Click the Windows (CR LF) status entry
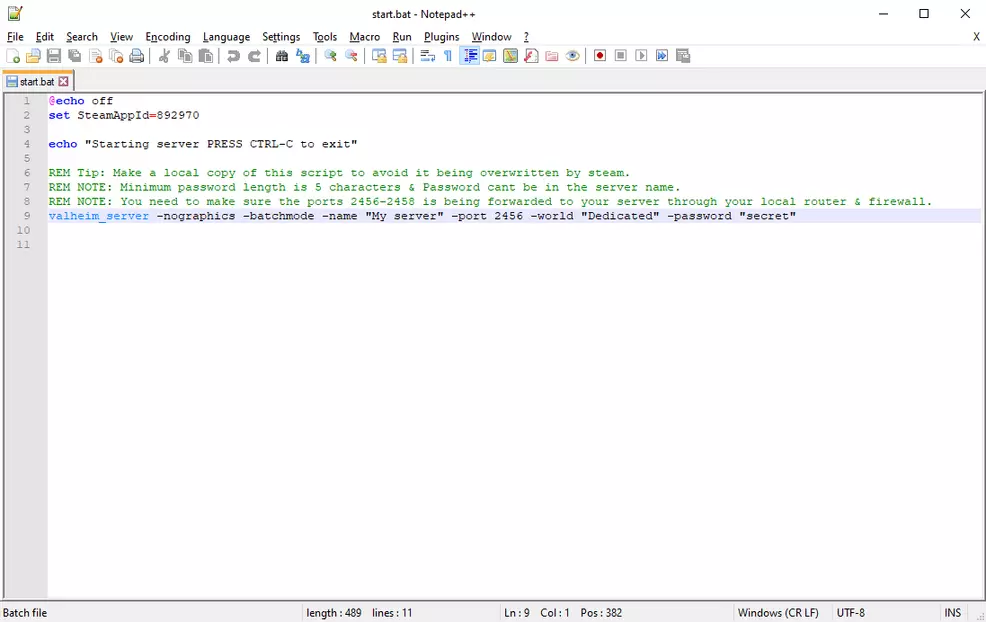Image resolution: width=986 pixels, height=622 pixels. pos(778,613)
